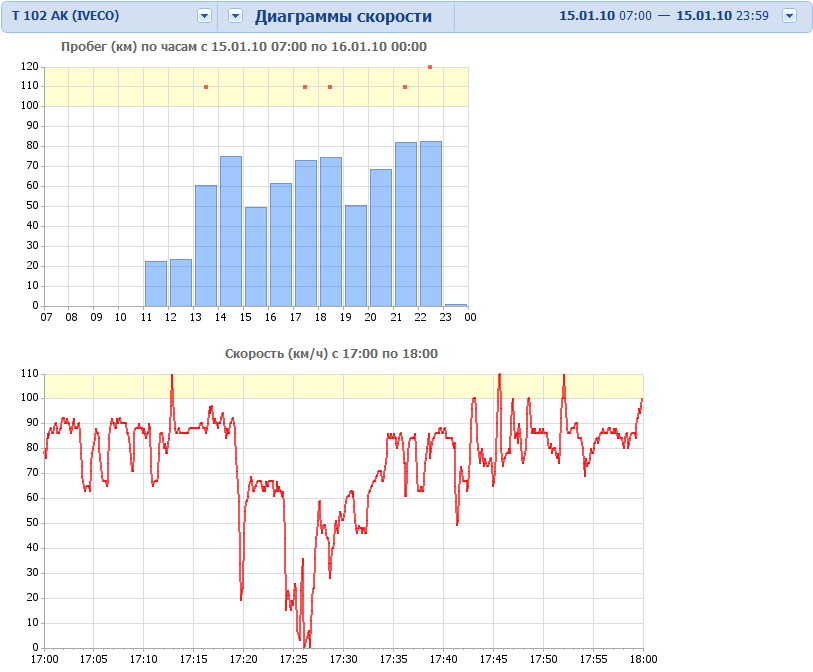Click the Диаграммы скорости report title
Screen dimensions: 813x672
(x=343, y=17)
